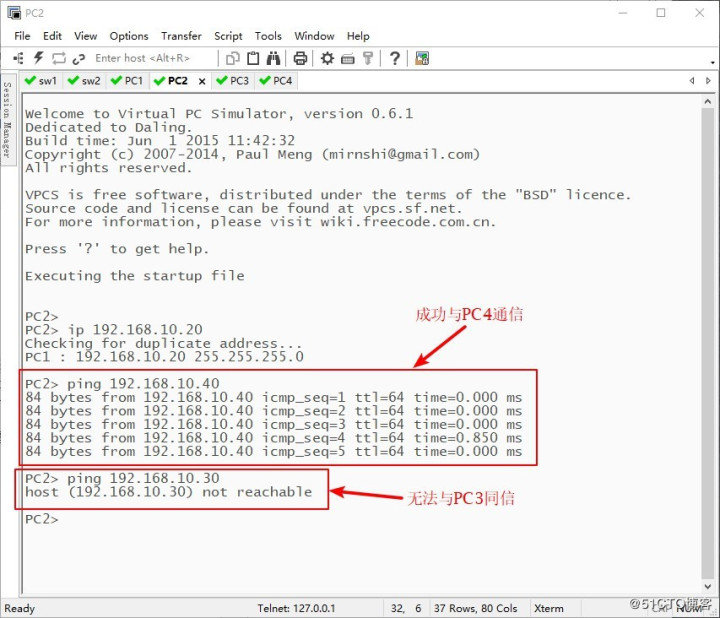
Task: Click the Reconnect icon in toolbar
Action: (59, 58)
